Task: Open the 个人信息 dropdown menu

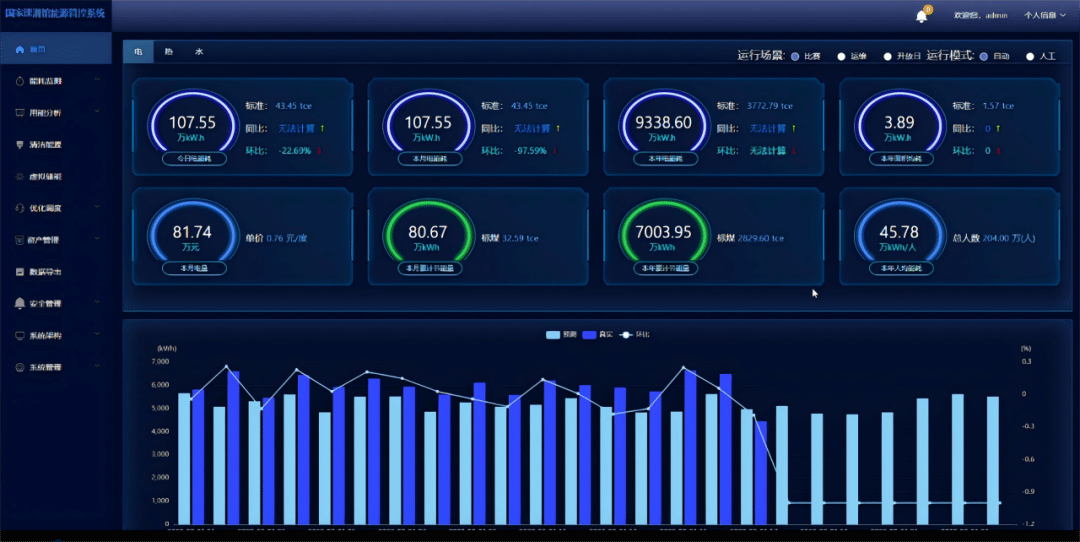Action: coord(1045,16)
